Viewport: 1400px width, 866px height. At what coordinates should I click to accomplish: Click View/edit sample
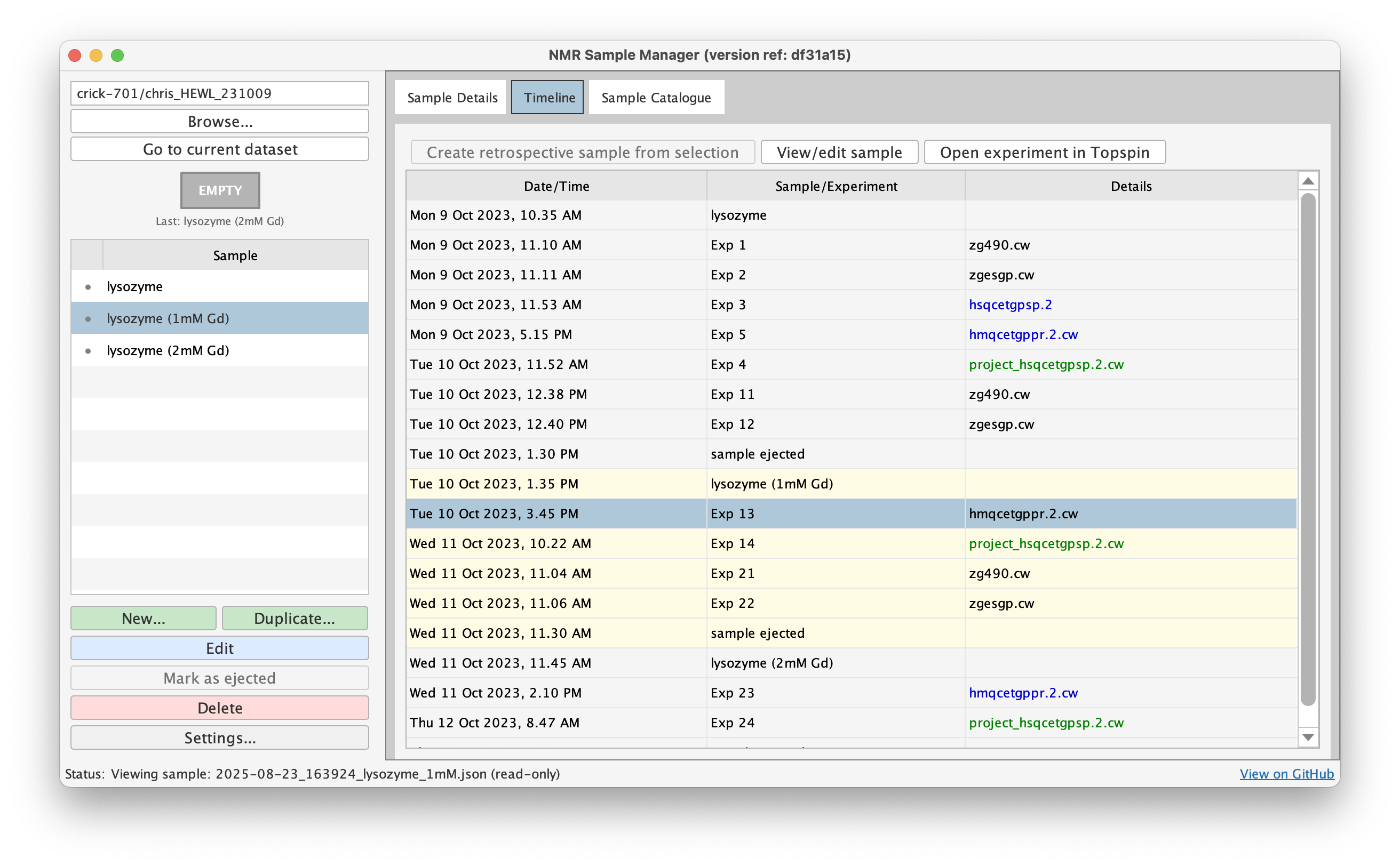tap(839, 152)
